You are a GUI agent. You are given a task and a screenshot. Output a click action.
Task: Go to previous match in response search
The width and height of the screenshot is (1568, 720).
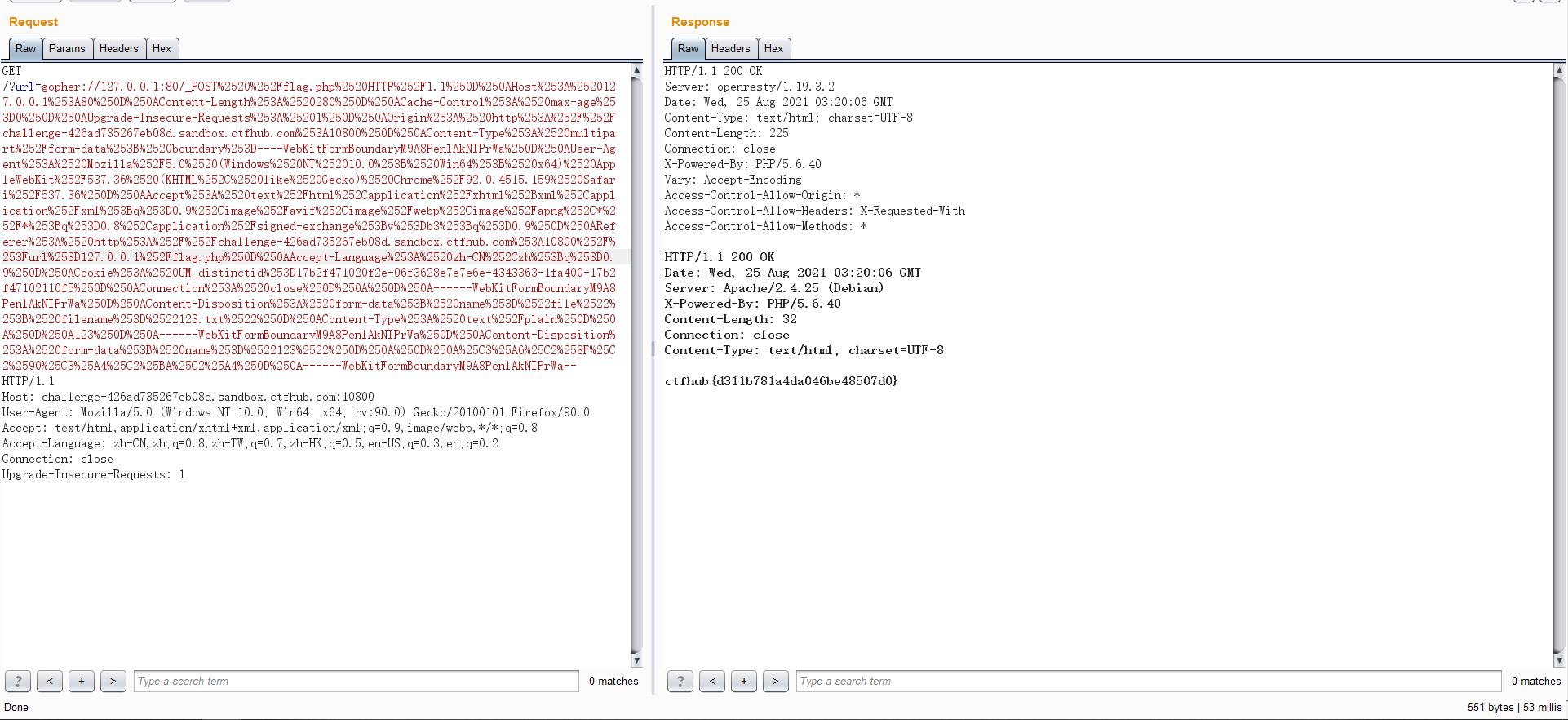coord(712,681)
